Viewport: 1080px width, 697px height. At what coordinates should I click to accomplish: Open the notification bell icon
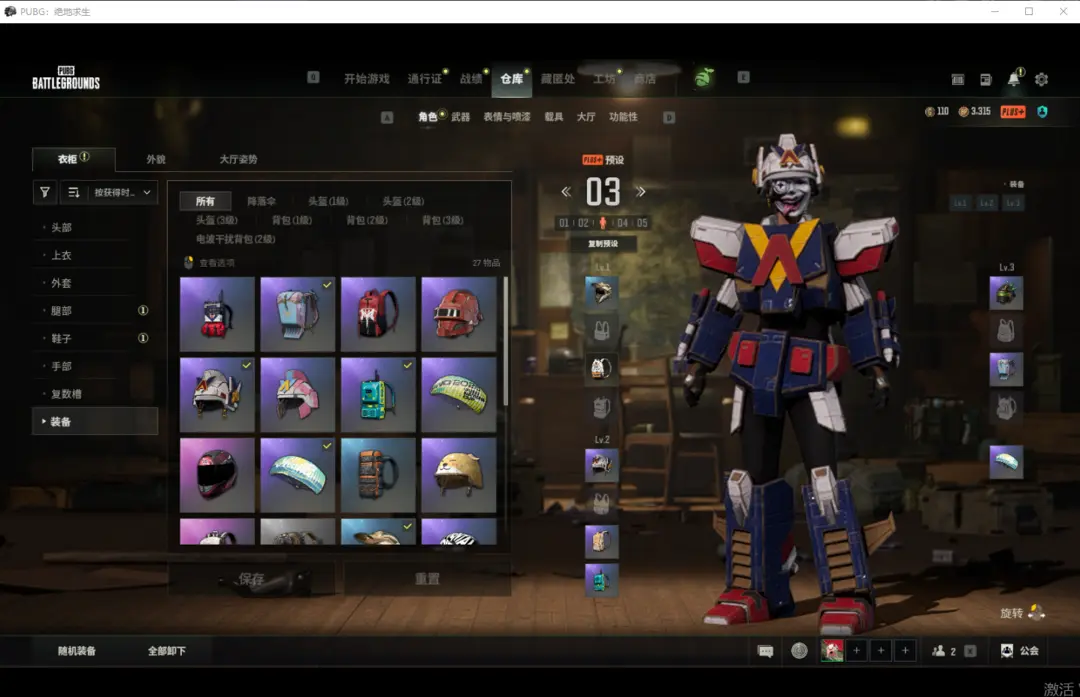(1014, 79)
